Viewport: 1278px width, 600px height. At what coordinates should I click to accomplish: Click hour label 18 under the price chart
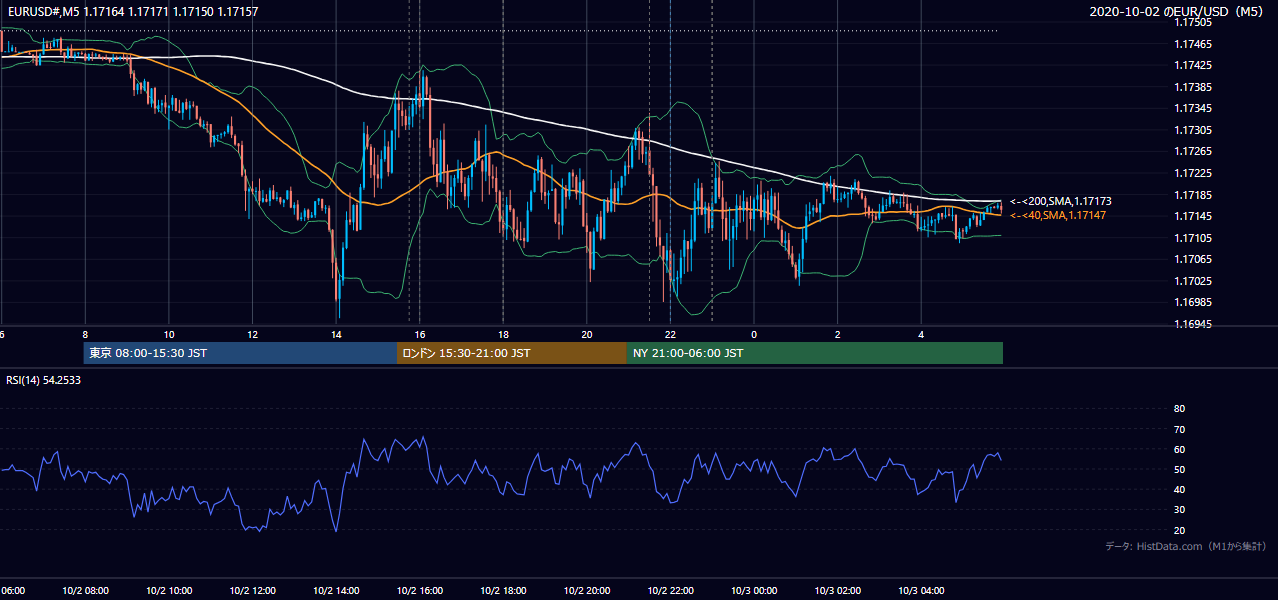(503, 334)
